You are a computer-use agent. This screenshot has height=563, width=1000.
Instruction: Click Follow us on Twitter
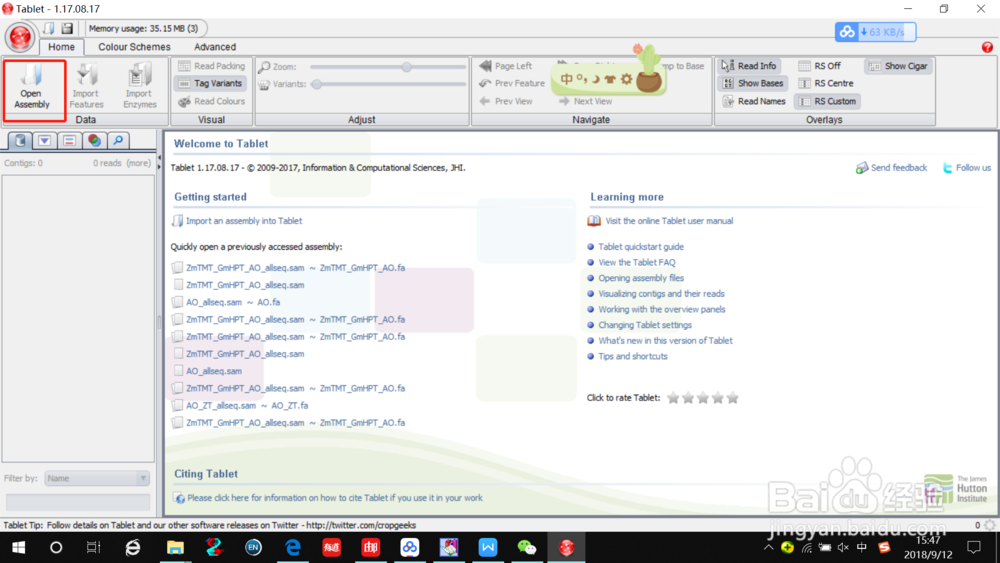(x=967, y=168)
